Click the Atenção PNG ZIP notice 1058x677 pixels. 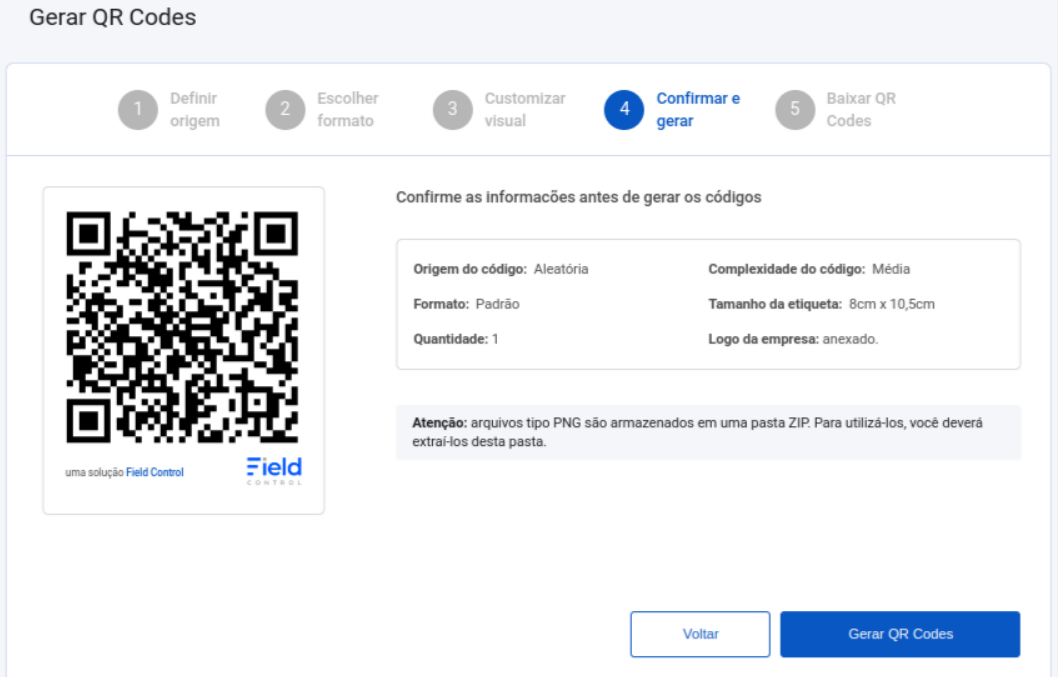(x=708, y=432)
